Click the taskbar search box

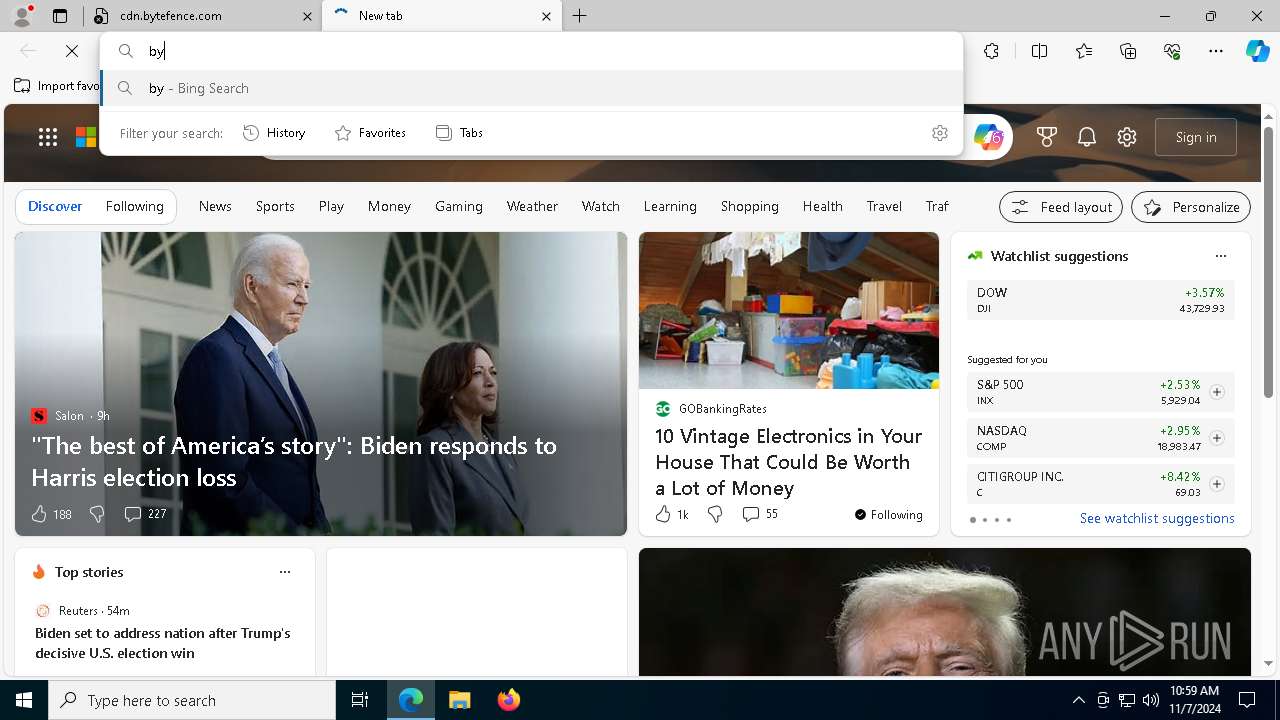pos(192,700)
